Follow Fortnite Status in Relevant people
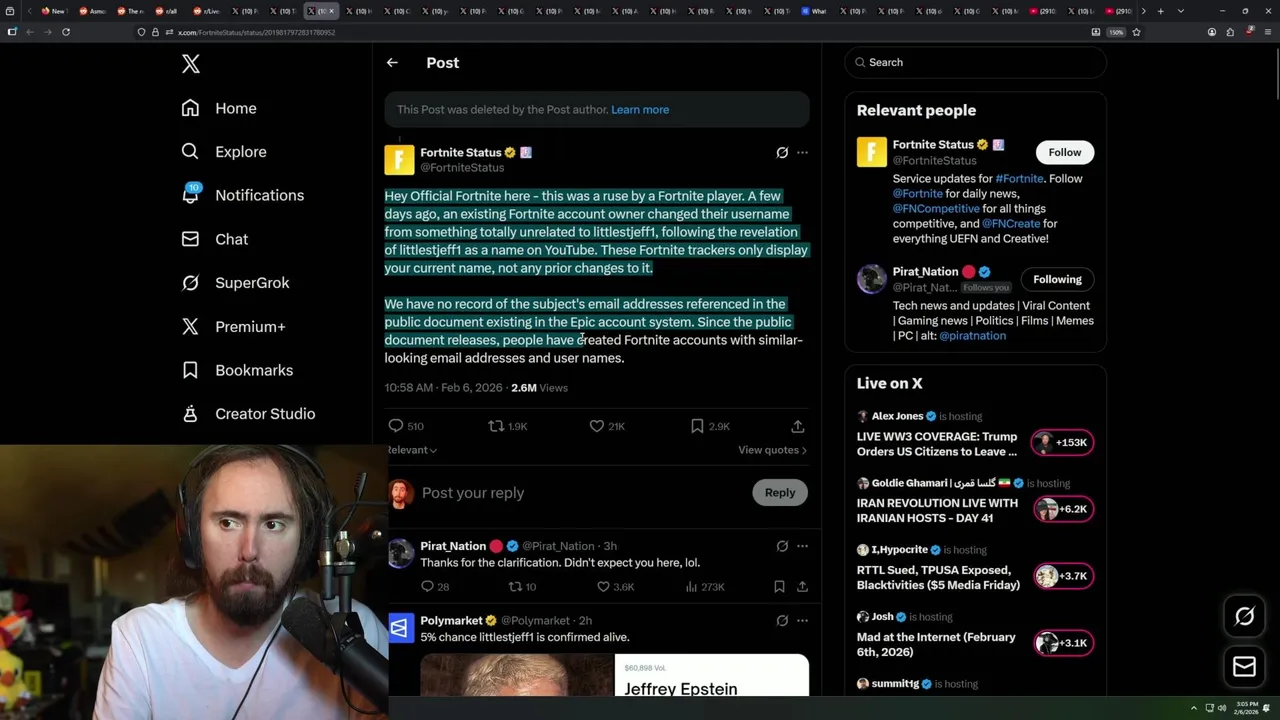Image resolution: width=1280 pixels, height=720 pixels. [x=1064, y=152]
